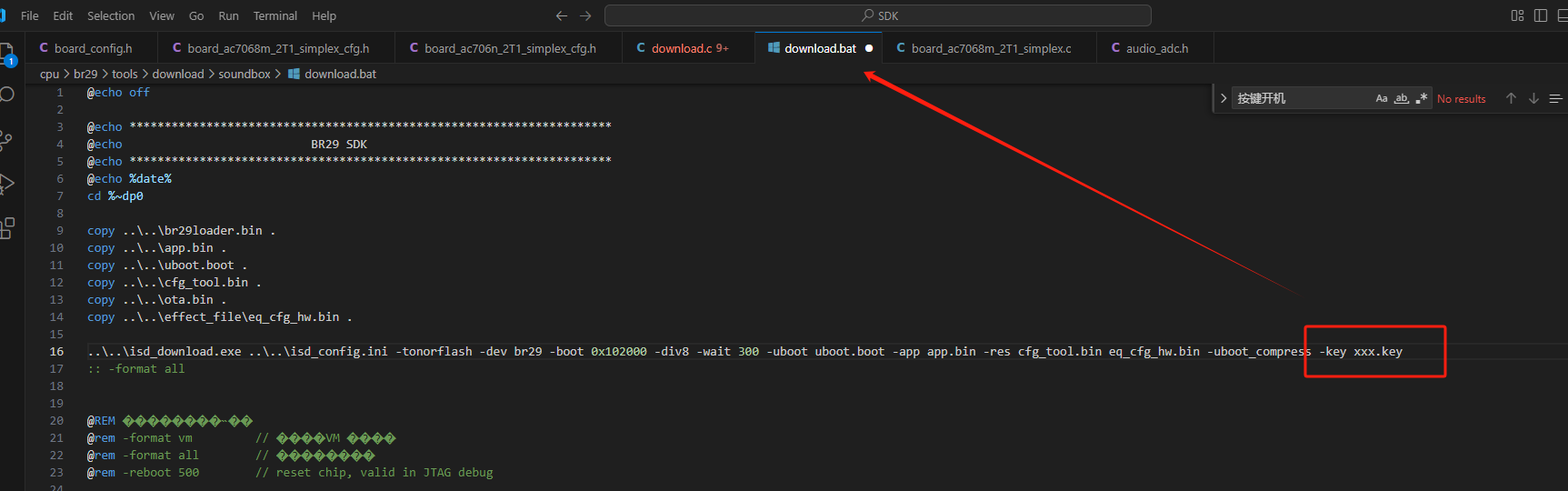Viewport: 1568px width, 491px height.
Task: Open the soundbox breadcrumb dropdown
Action: 245,74
